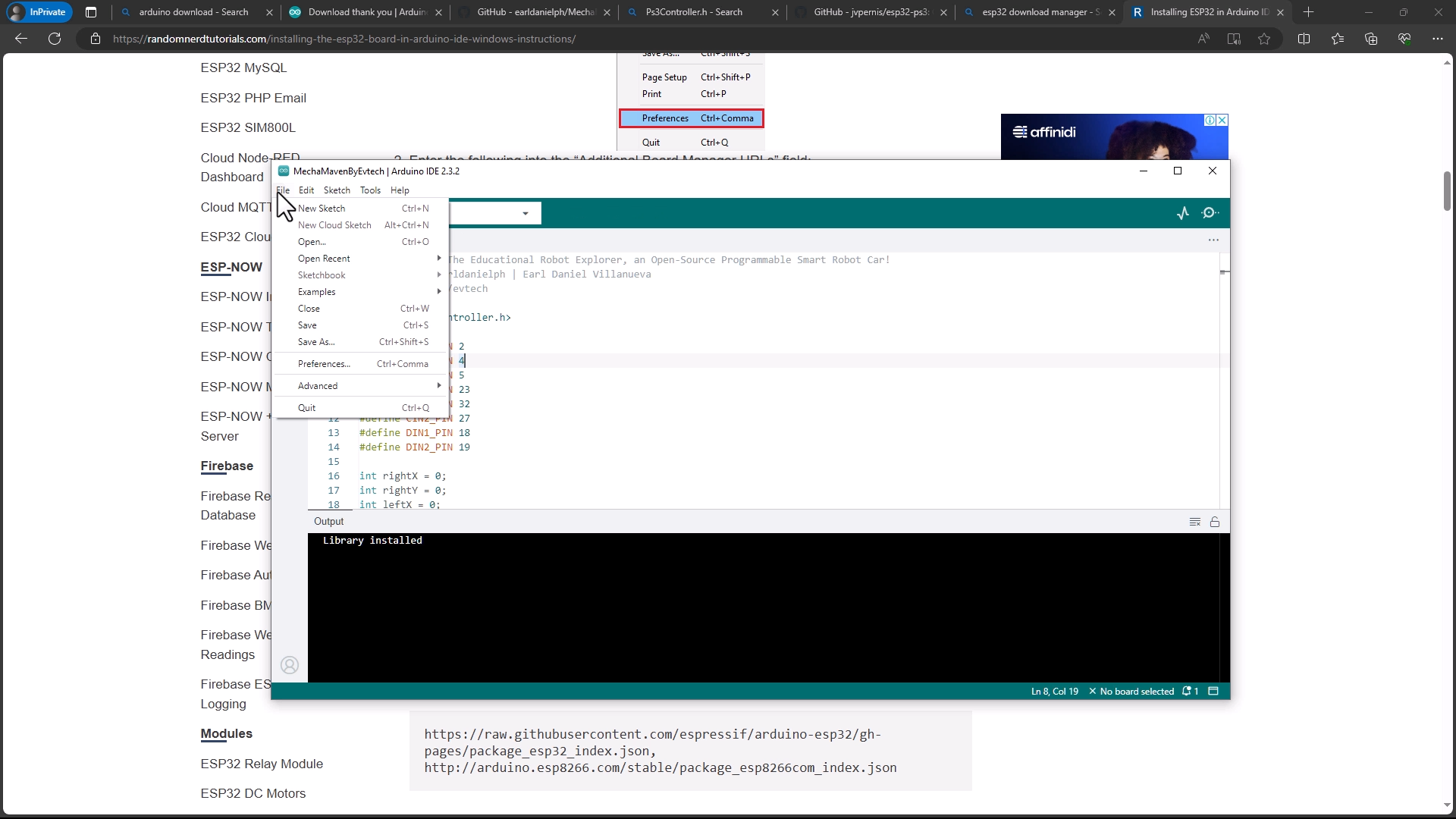
Task: Open browser Settings and more ellipsis
Action: (1438, 39)
